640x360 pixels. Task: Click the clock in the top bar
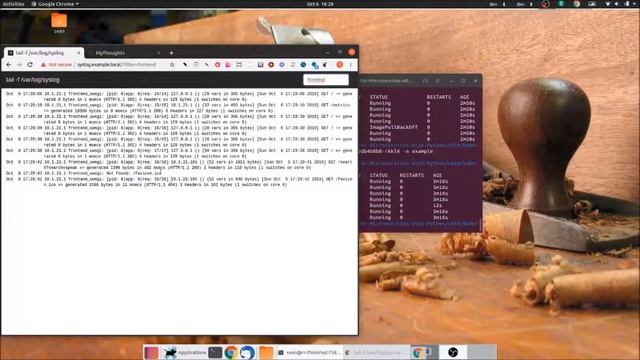[320, 4]
